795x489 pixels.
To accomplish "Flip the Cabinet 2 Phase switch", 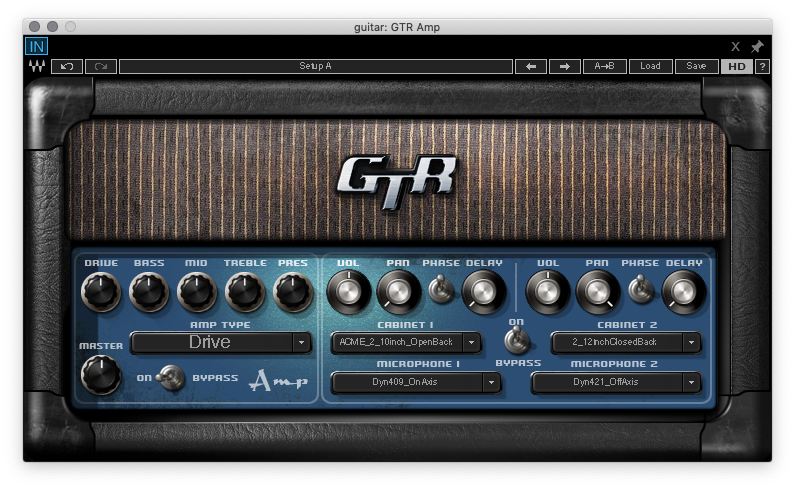I will pos(640,290).
